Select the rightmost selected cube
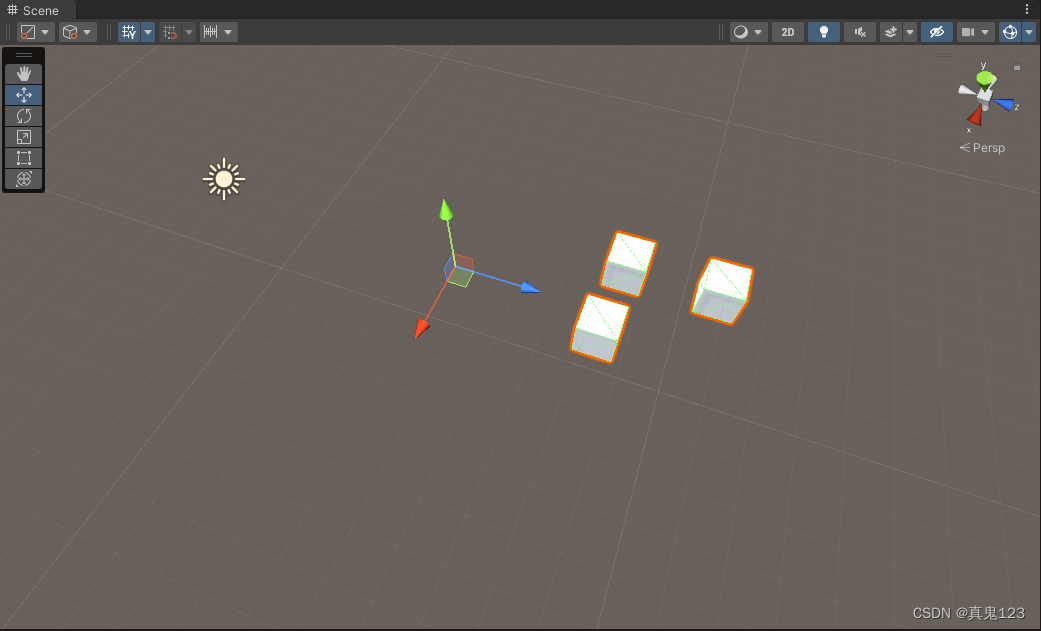 point(722,291)
